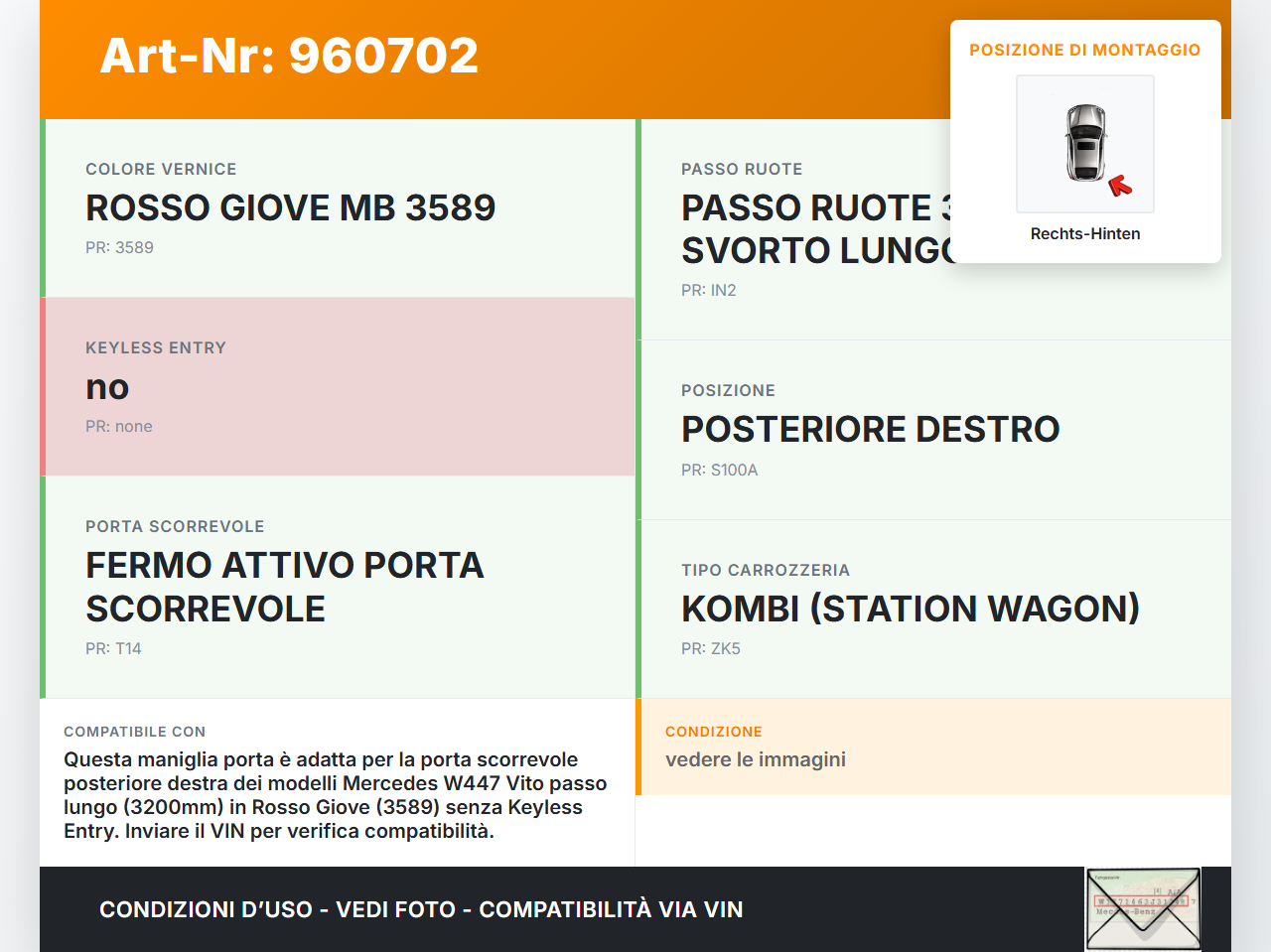Viewport: 1271px width, 952px height.
Task: Click the Art-Nr: 960702 header
Action: (x=288, y=57)
